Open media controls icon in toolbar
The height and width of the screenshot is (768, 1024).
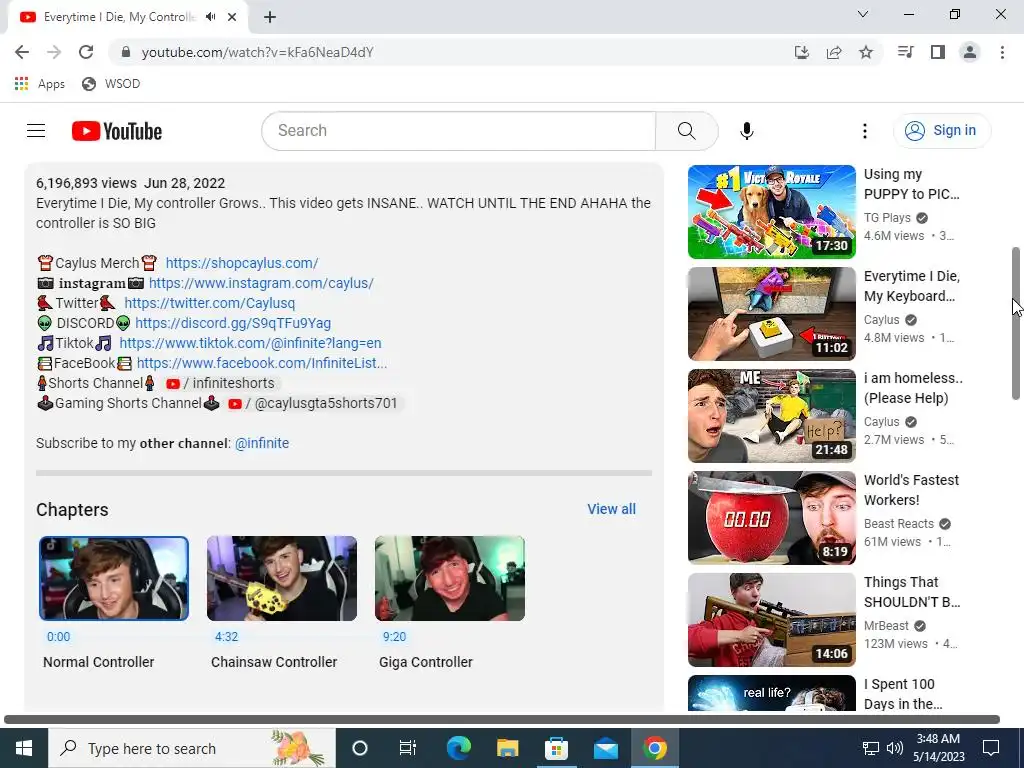click(x=905, y=52)
